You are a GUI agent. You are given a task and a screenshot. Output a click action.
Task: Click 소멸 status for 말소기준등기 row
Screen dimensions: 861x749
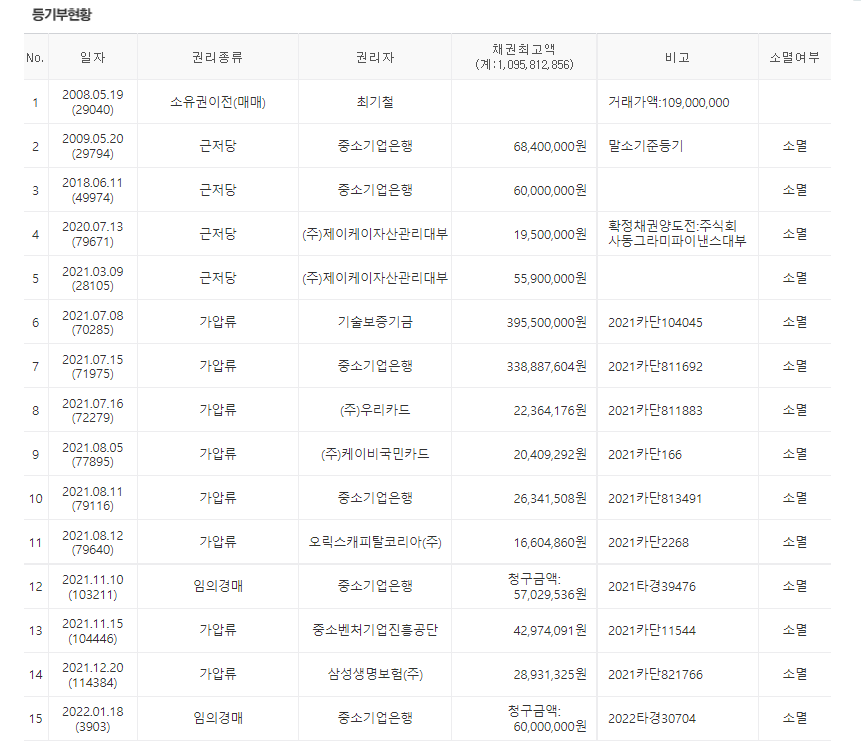794,146
